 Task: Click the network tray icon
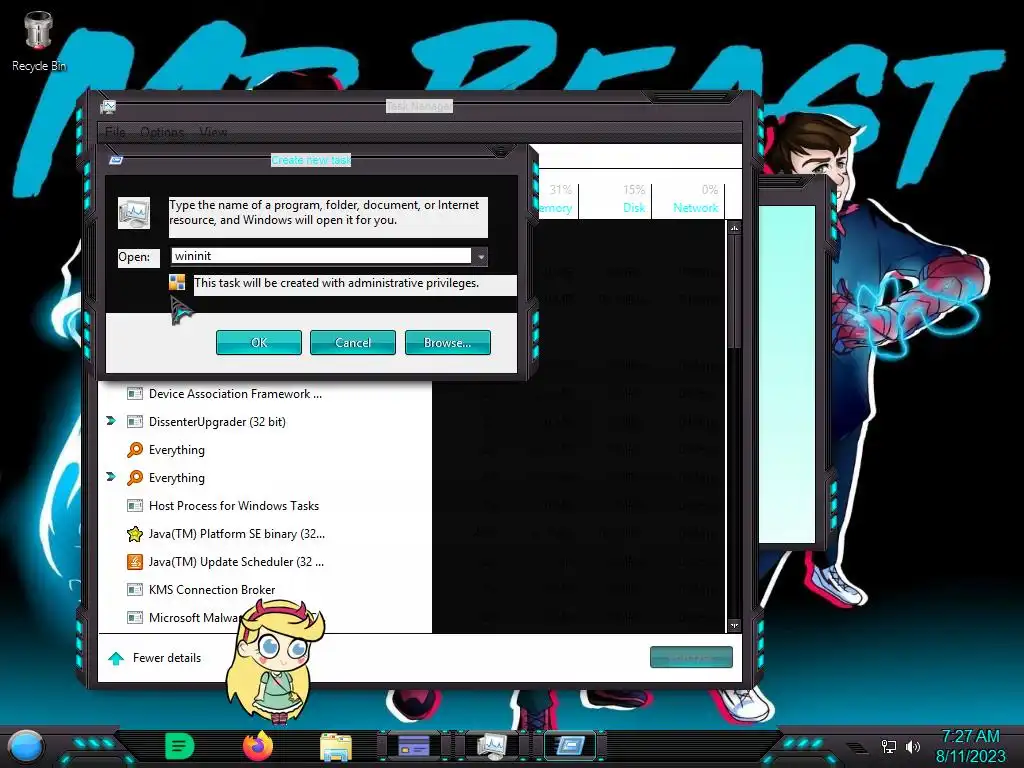889,746
